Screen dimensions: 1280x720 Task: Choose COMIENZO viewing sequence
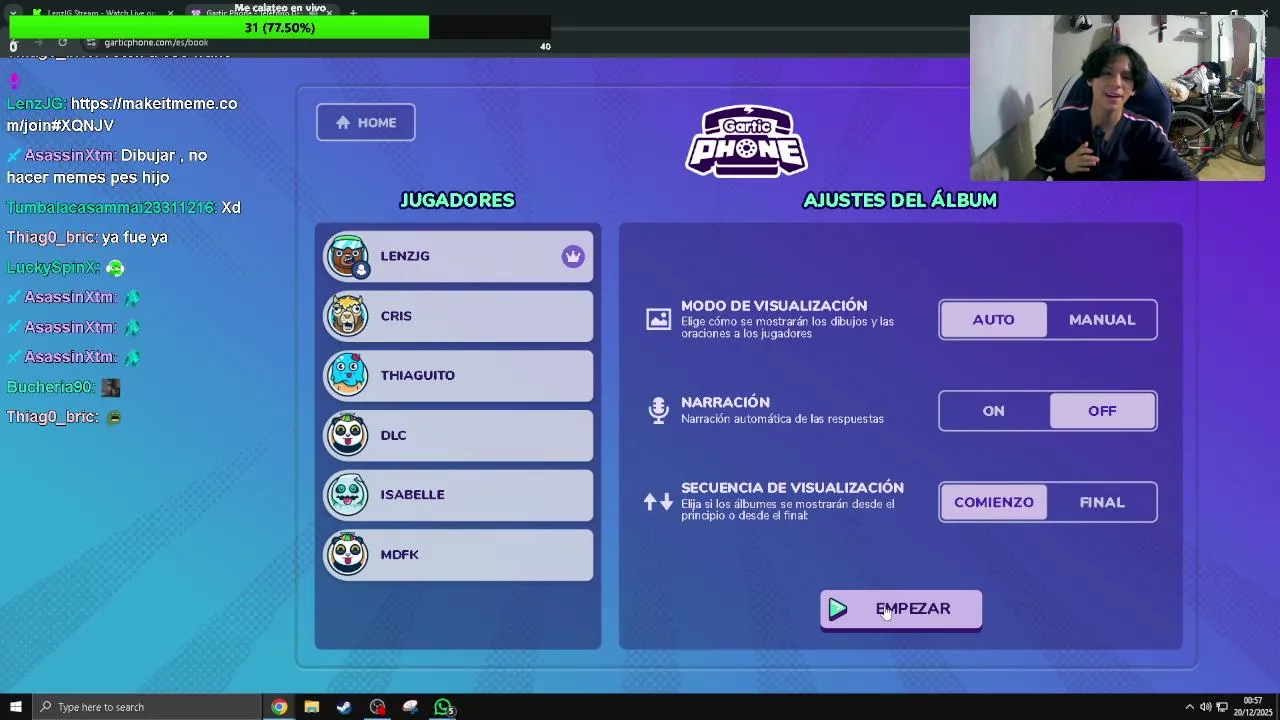point(993,502)
